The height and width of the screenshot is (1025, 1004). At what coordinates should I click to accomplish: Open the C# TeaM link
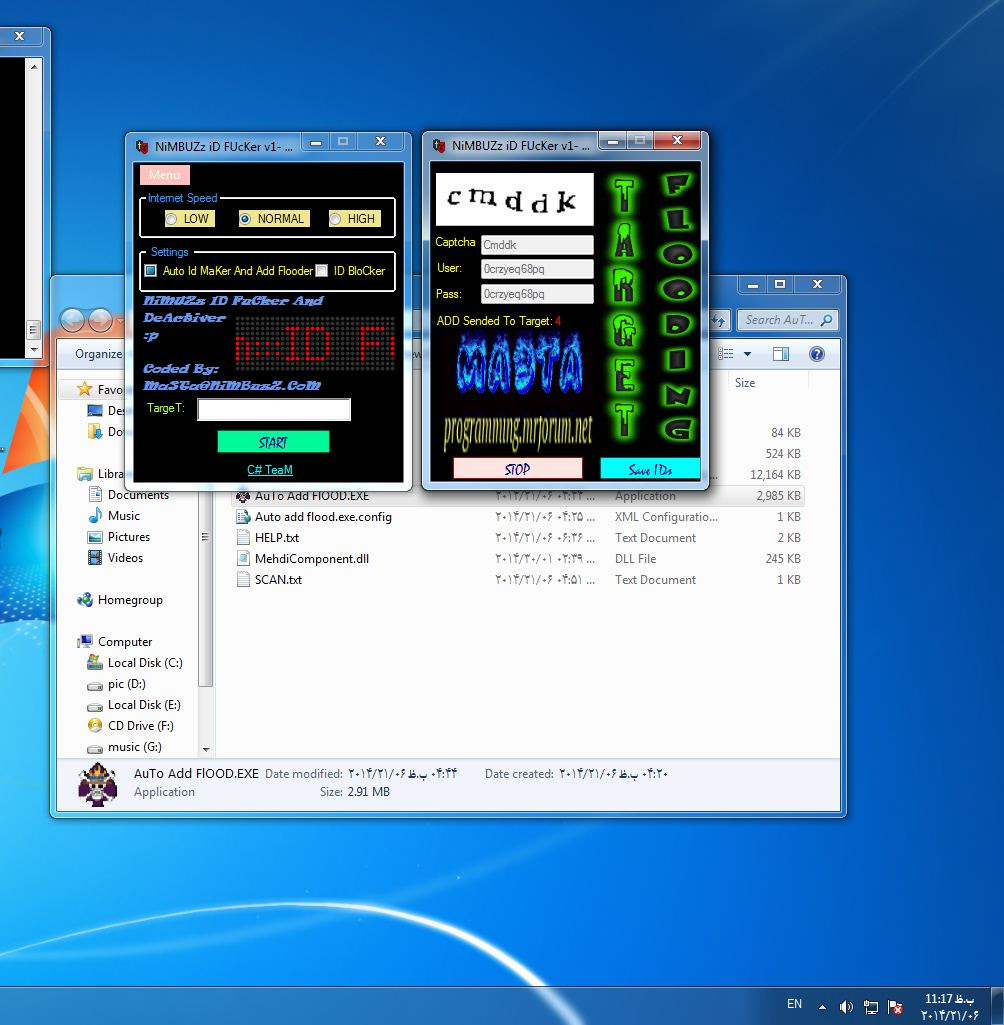(x=270, y=469)
